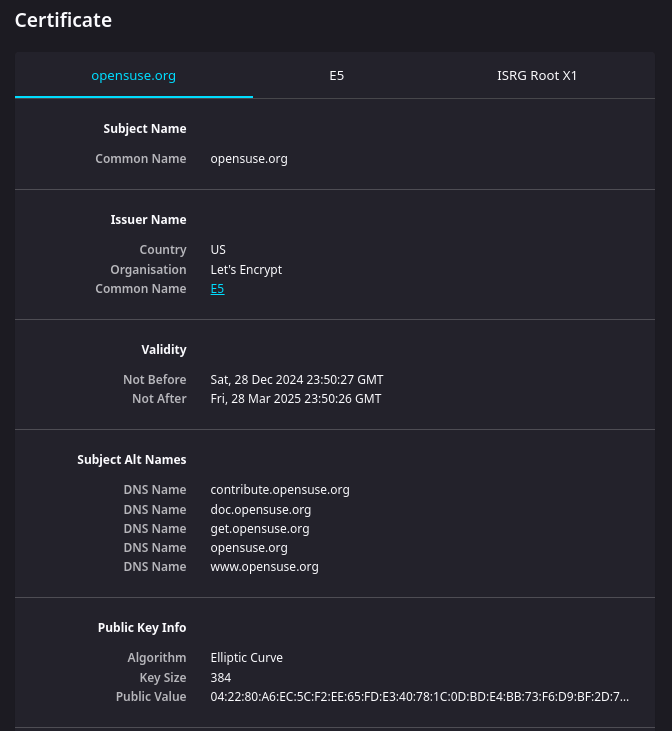
Task: Click contribute.opensuse.org DNS name entry
Action: click(280, 490)
